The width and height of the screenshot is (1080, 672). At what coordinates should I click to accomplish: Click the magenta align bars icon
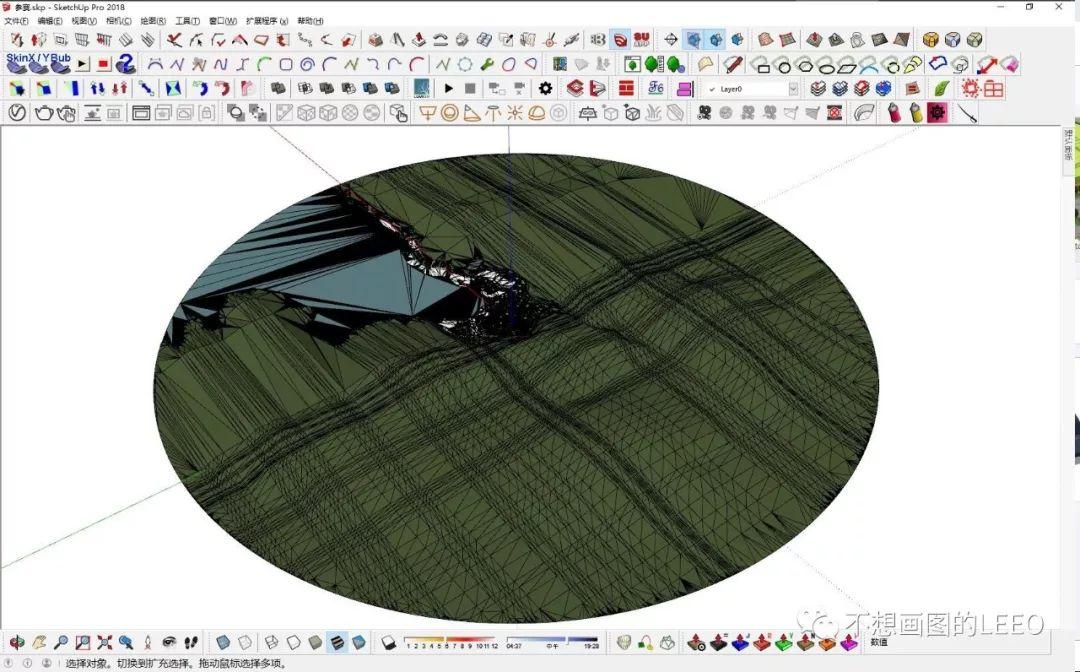click(684, 88)
